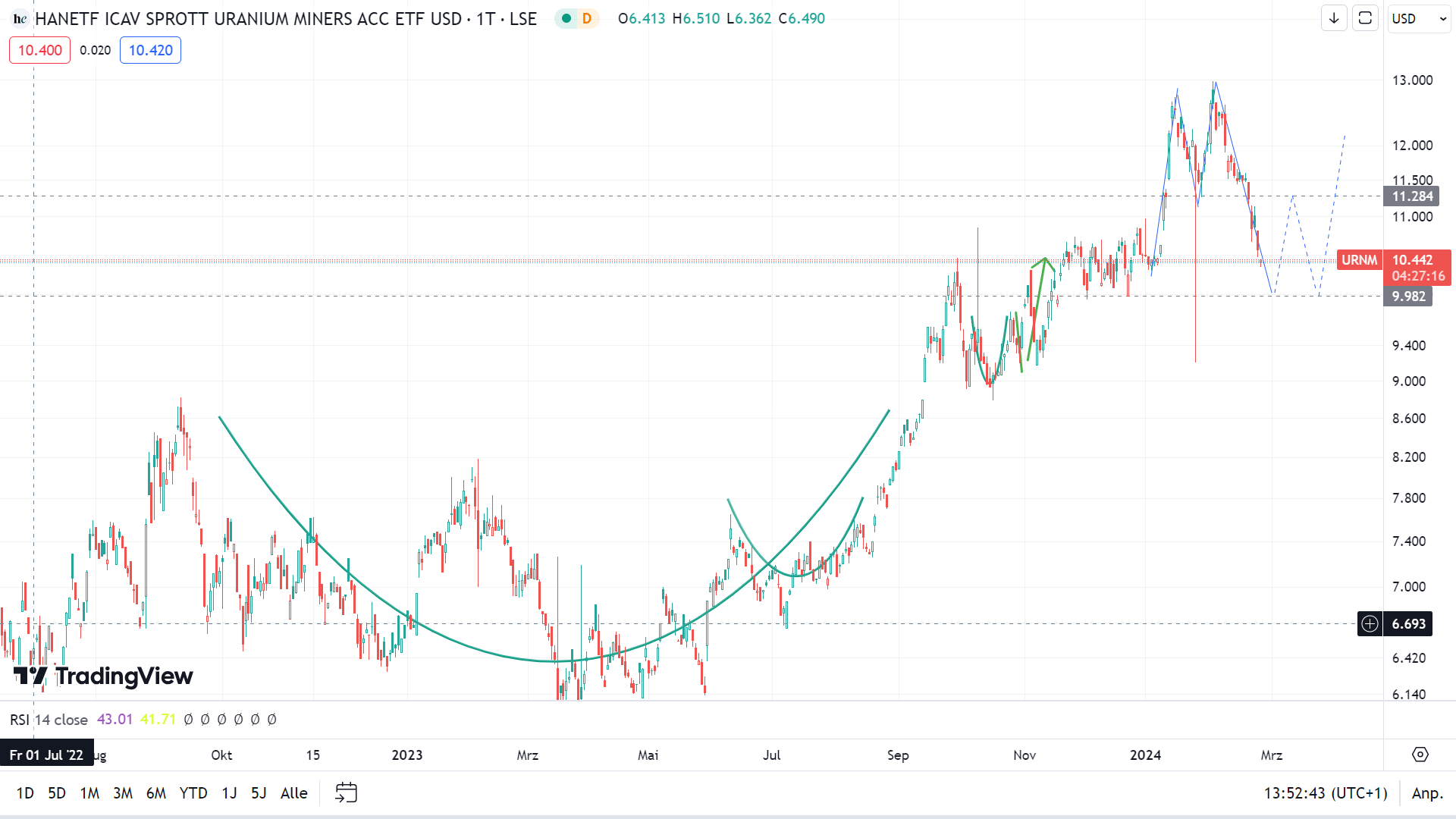1456x819 pixels.
Task: Click the 13:52:43 (UTC+1) timezone selector
Action: [1325, 792]
